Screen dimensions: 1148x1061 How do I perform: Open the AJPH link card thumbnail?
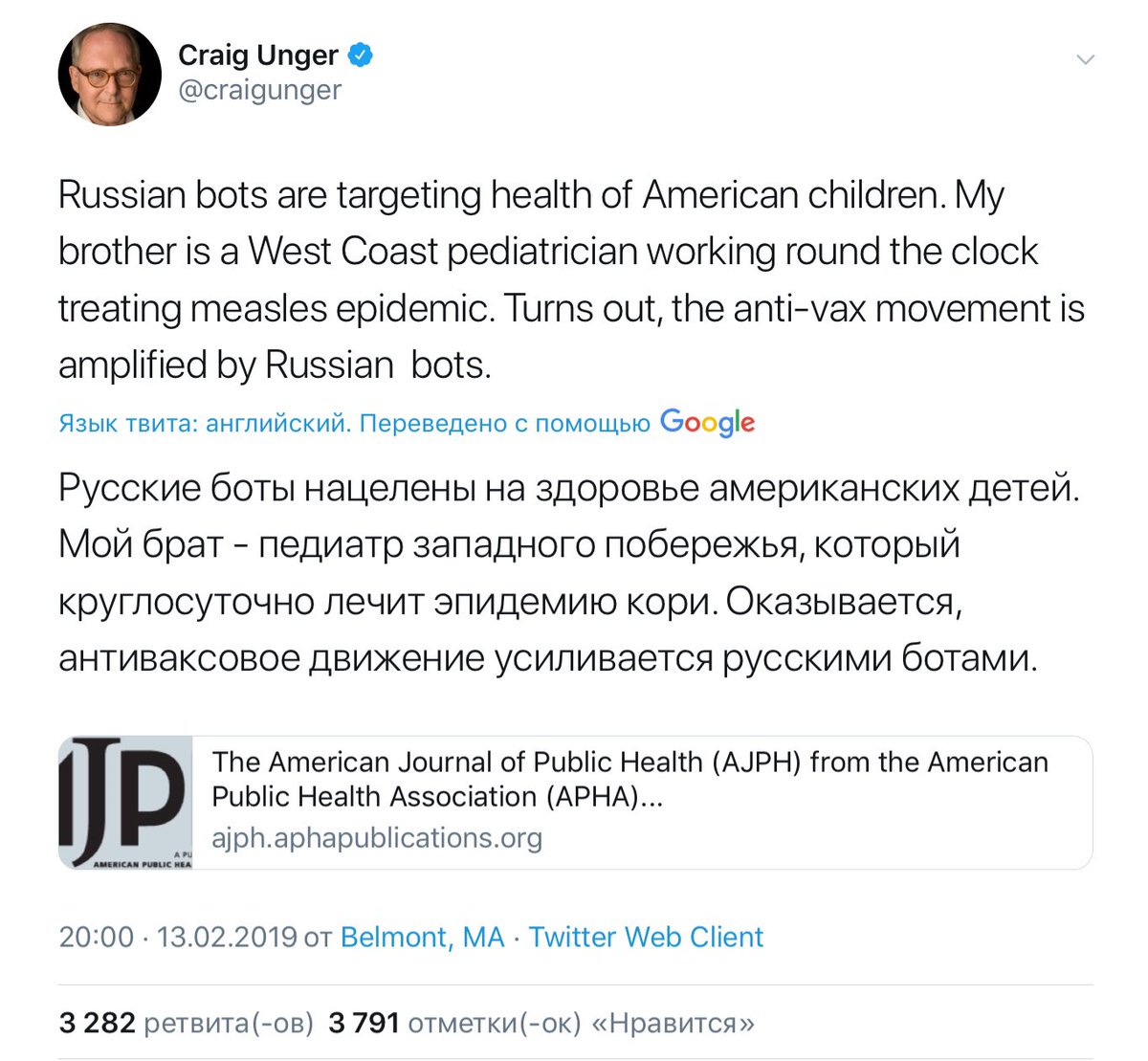pos(126,803)
